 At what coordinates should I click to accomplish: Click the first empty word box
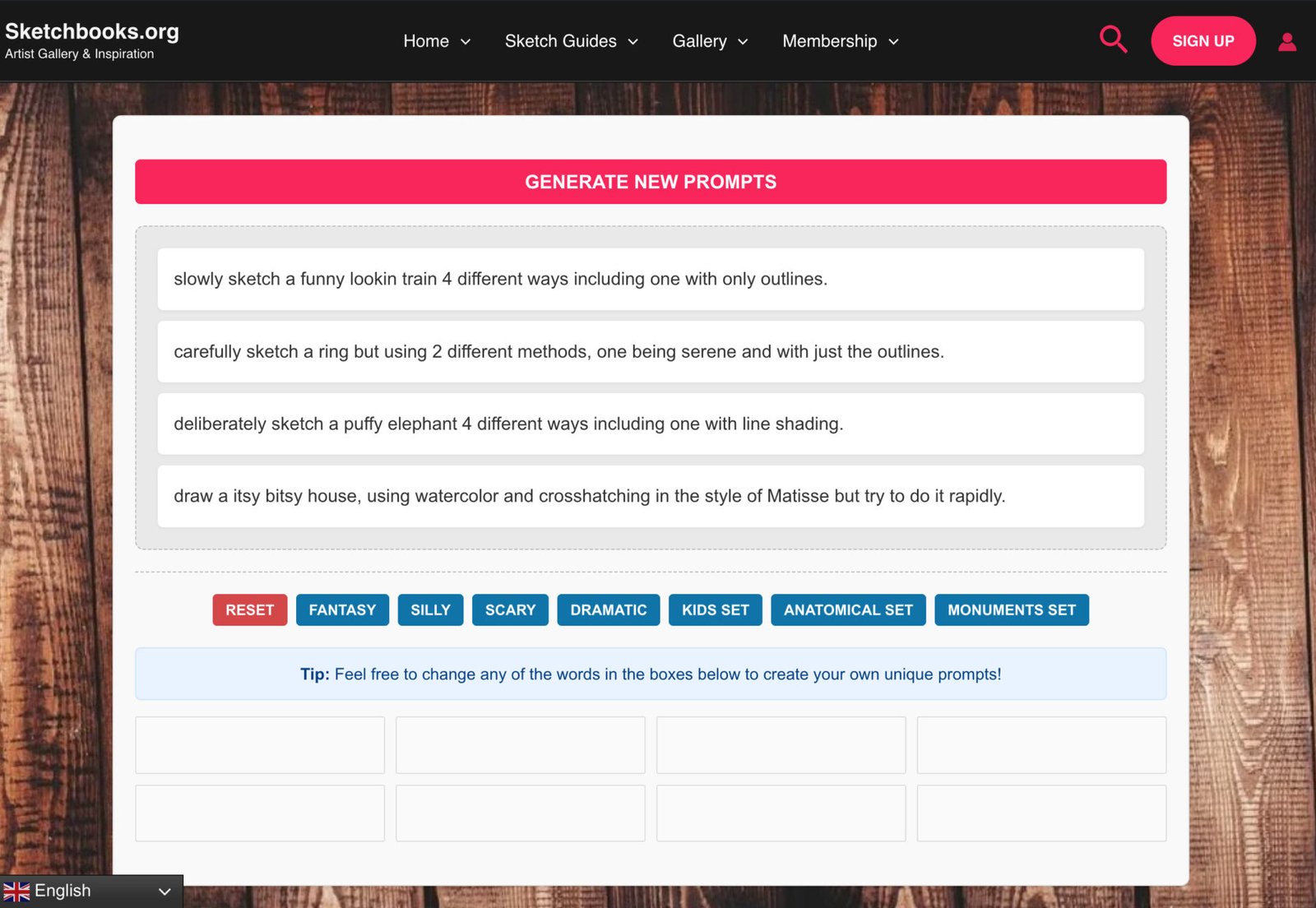point(260,745)
